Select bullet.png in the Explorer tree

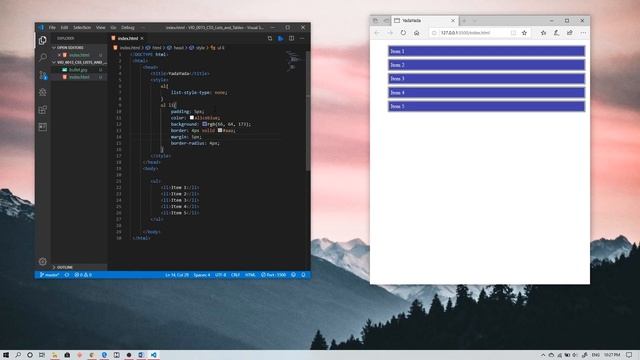pos(78,70)
